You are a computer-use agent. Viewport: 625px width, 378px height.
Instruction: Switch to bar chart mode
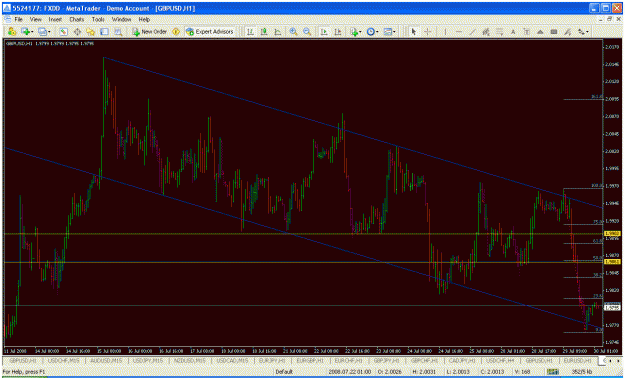coord(250,32)
